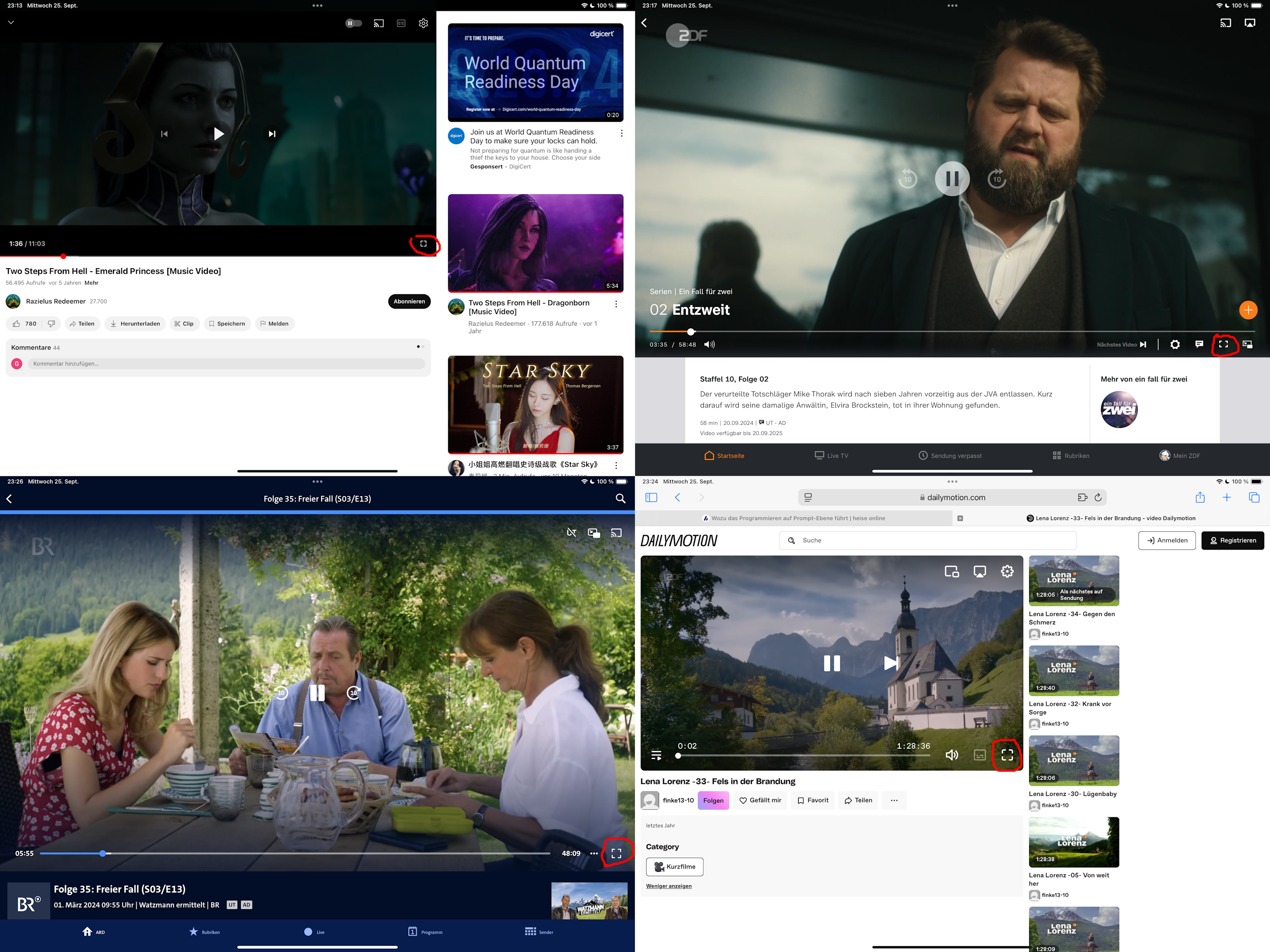Toggle YouTube autoplay switch
1270x952 pixels.
click(x=354, y=24)
